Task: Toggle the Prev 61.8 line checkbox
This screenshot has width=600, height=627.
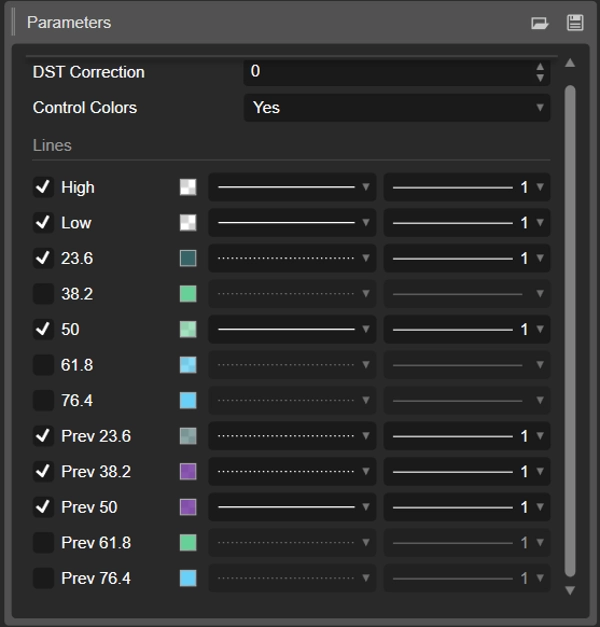Action: [x=43, y=543]
